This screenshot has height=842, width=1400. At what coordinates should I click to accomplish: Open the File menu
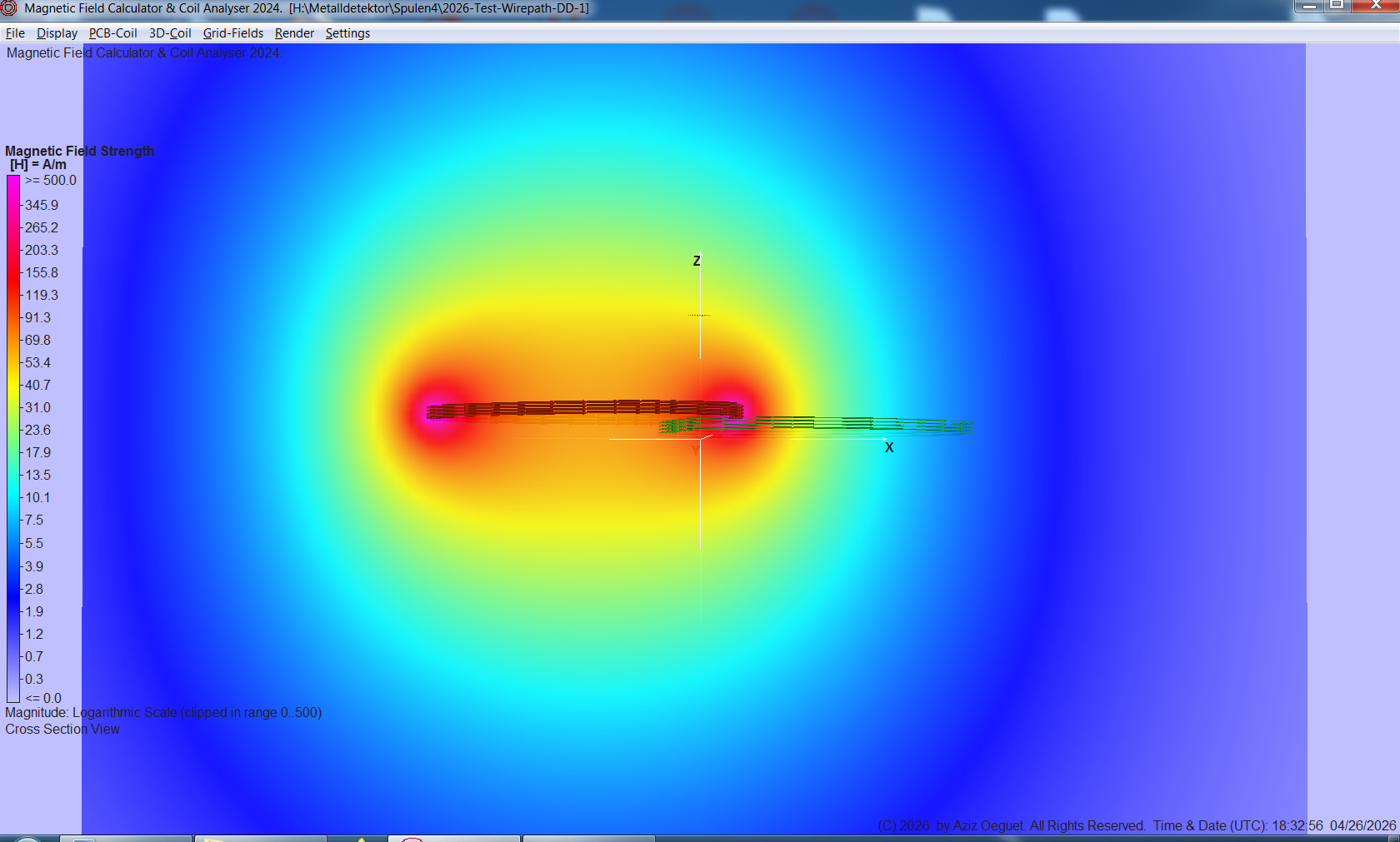point(14,33)
